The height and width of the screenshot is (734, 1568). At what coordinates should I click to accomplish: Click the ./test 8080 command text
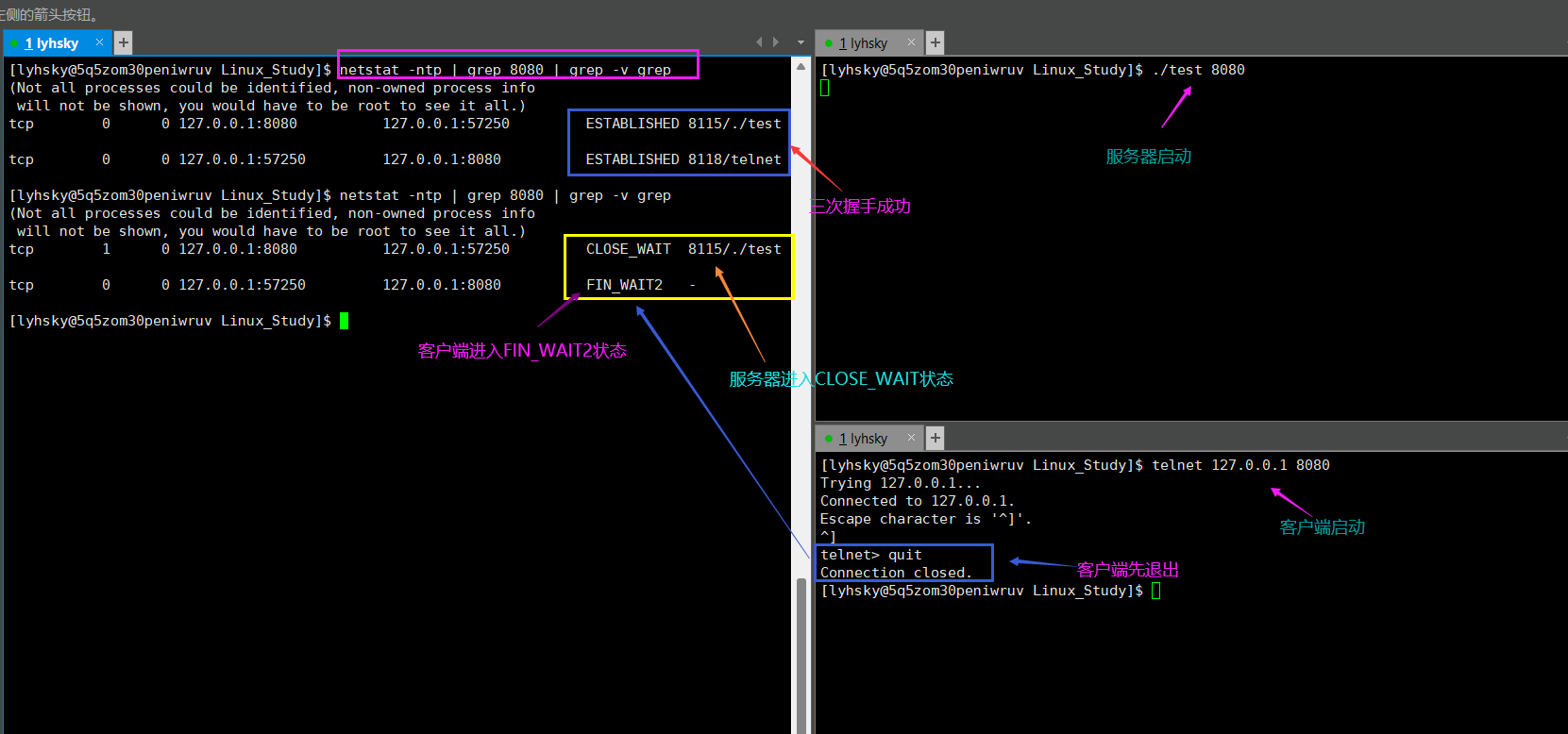coord(1199,70)
